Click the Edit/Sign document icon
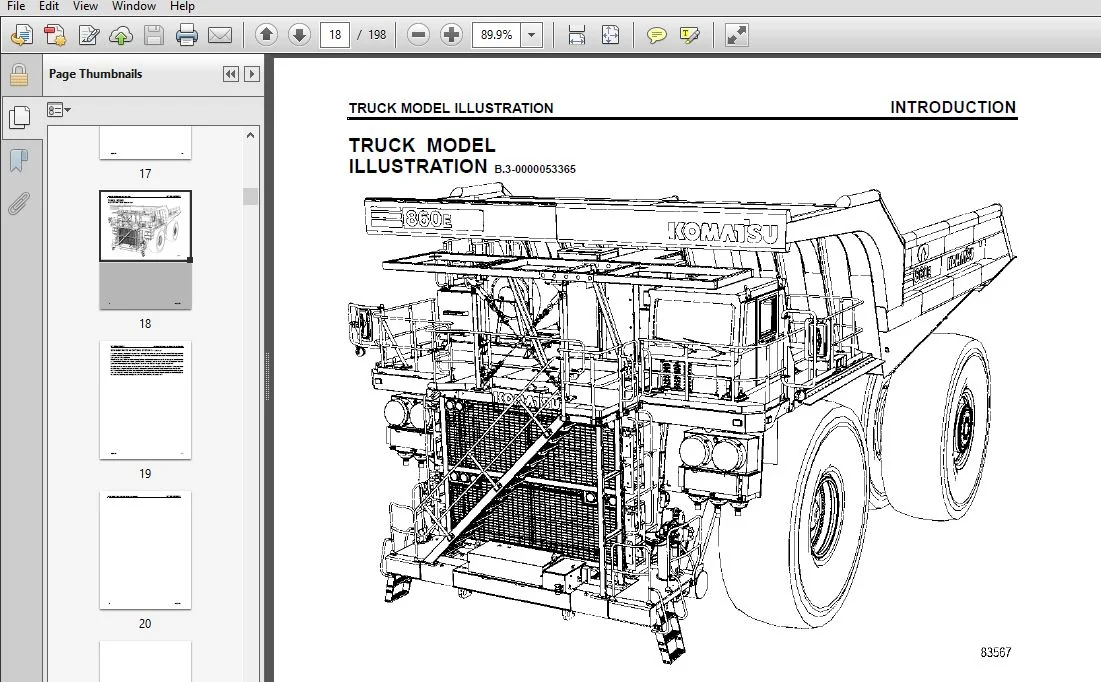Viewport: 1101px width, 682px height. pyautogui.click(x=88, y=34)
